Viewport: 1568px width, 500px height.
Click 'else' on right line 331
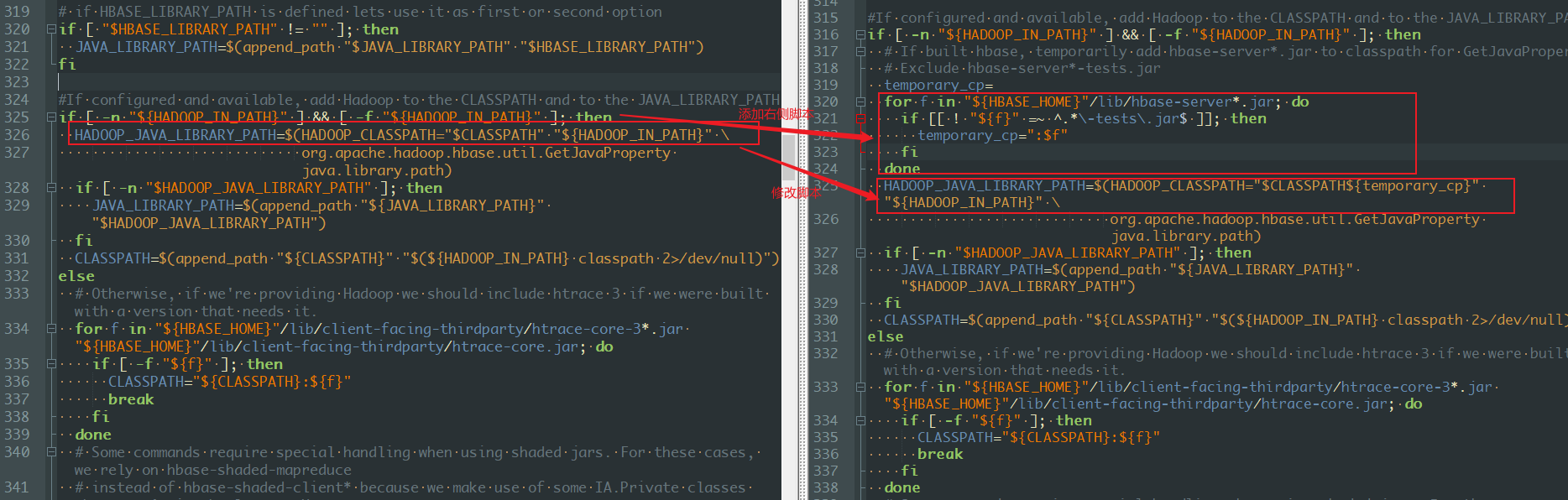point(886,336)
